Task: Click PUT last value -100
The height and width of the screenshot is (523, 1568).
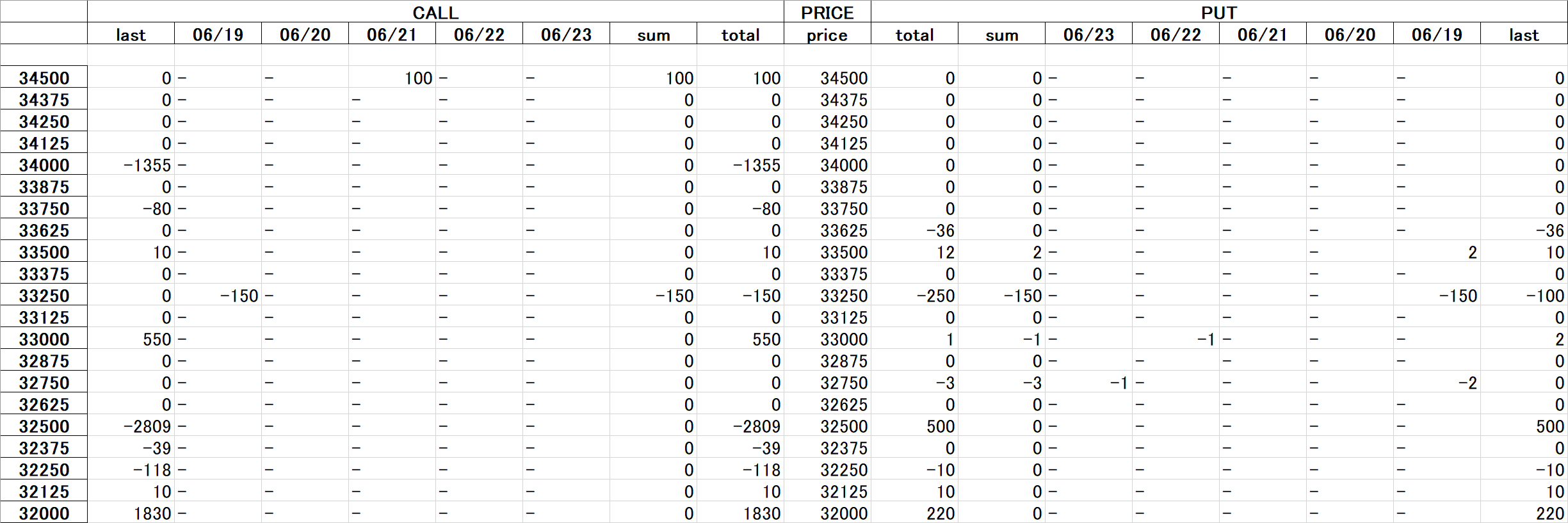Action: 1524,296
